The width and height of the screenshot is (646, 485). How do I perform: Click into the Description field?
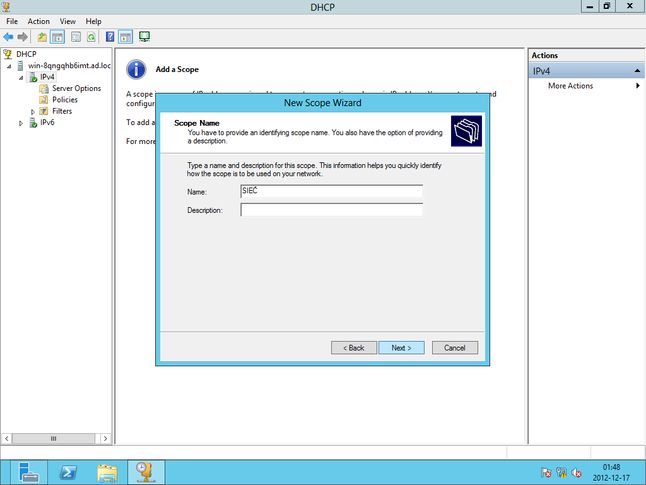[332, 210]
